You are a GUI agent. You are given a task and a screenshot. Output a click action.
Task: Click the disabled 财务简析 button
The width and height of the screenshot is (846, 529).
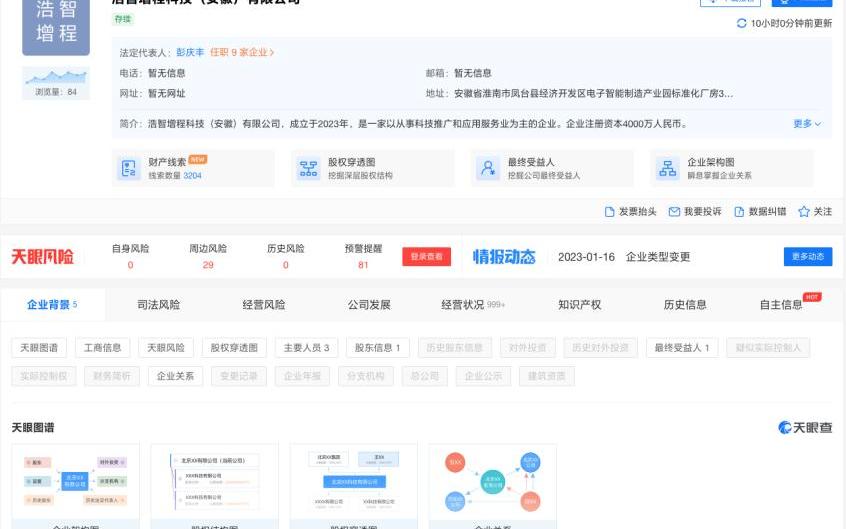point(112,376)
